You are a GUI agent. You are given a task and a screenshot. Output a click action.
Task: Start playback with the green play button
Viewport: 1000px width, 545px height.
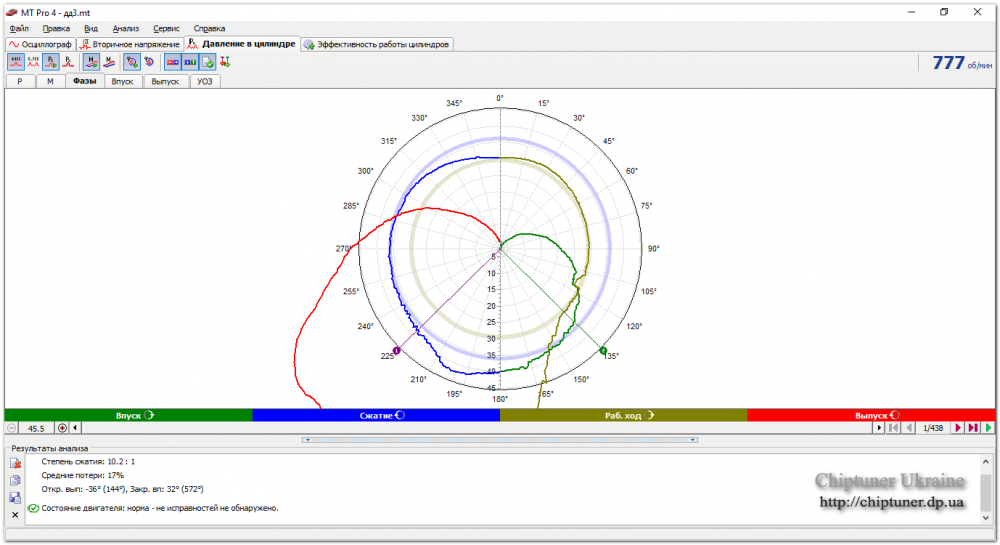(x=989, y=428)
